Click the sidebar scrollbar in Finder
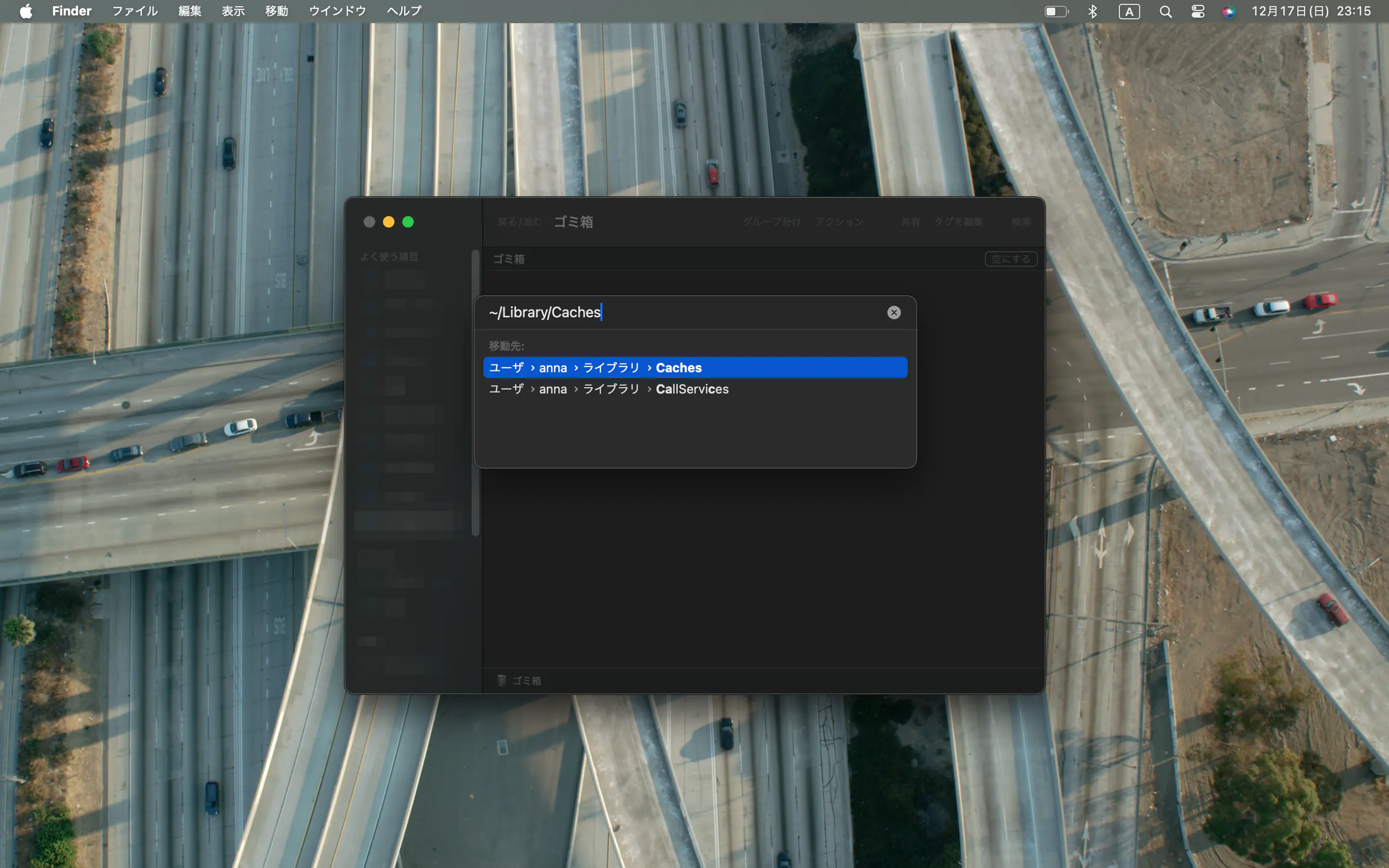Screen dimensions: 1389x868 tap(475, 393)
